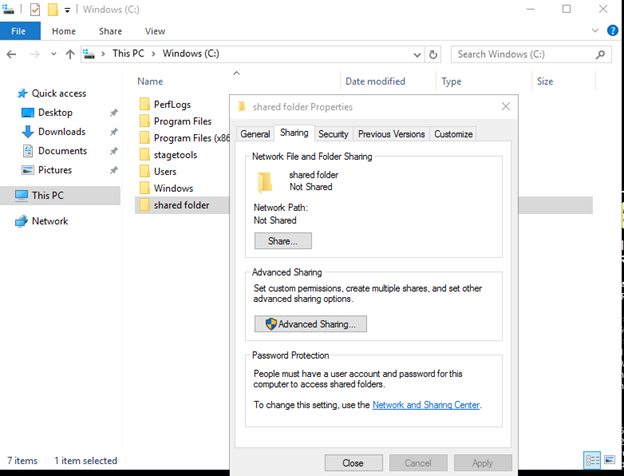The image size is (624, 476).
Task: Close the shared folder Properties dialog with X
Action: point(506,106)
